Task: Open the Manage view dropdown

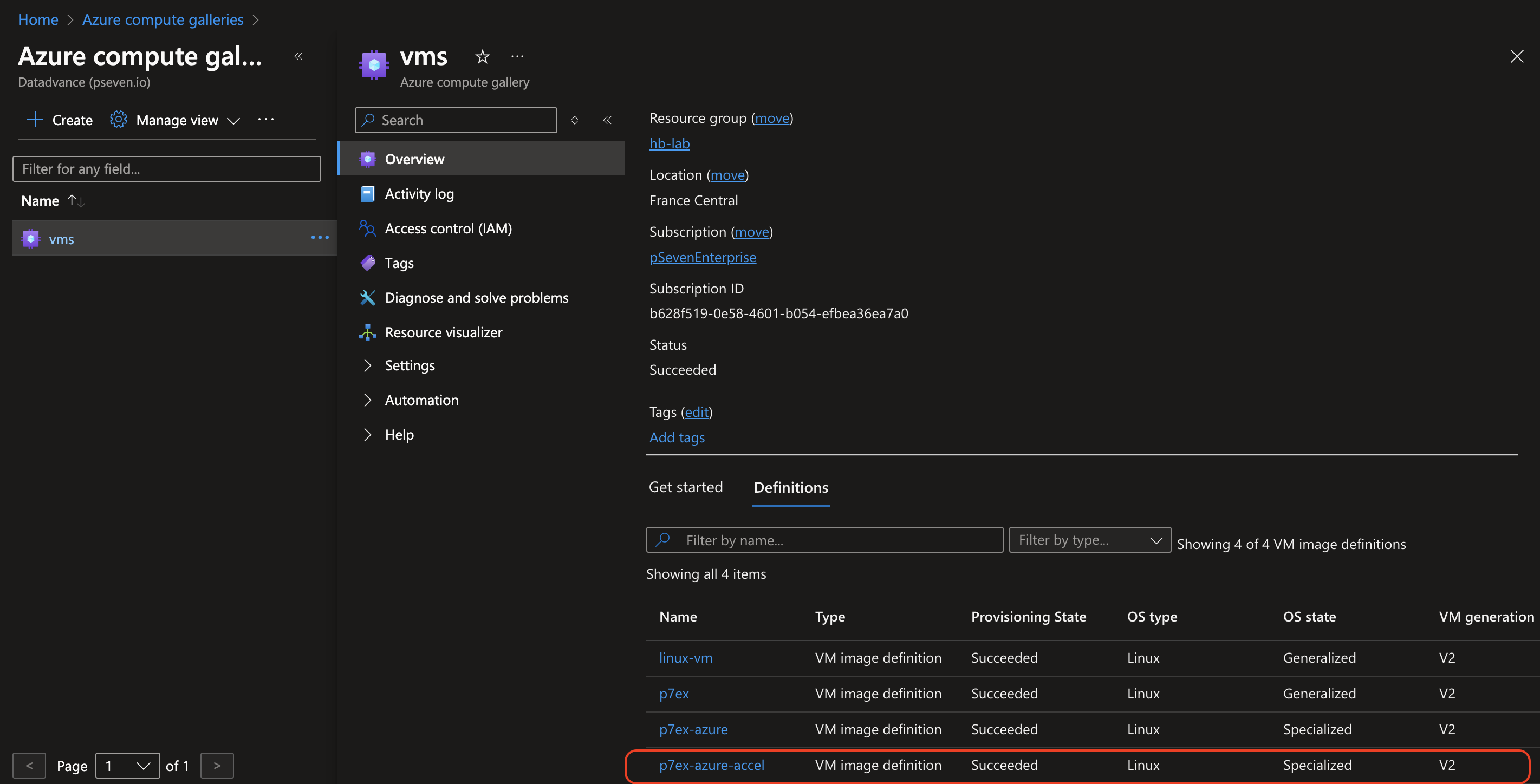Action: pyautogui.click(x=177, y=120)
